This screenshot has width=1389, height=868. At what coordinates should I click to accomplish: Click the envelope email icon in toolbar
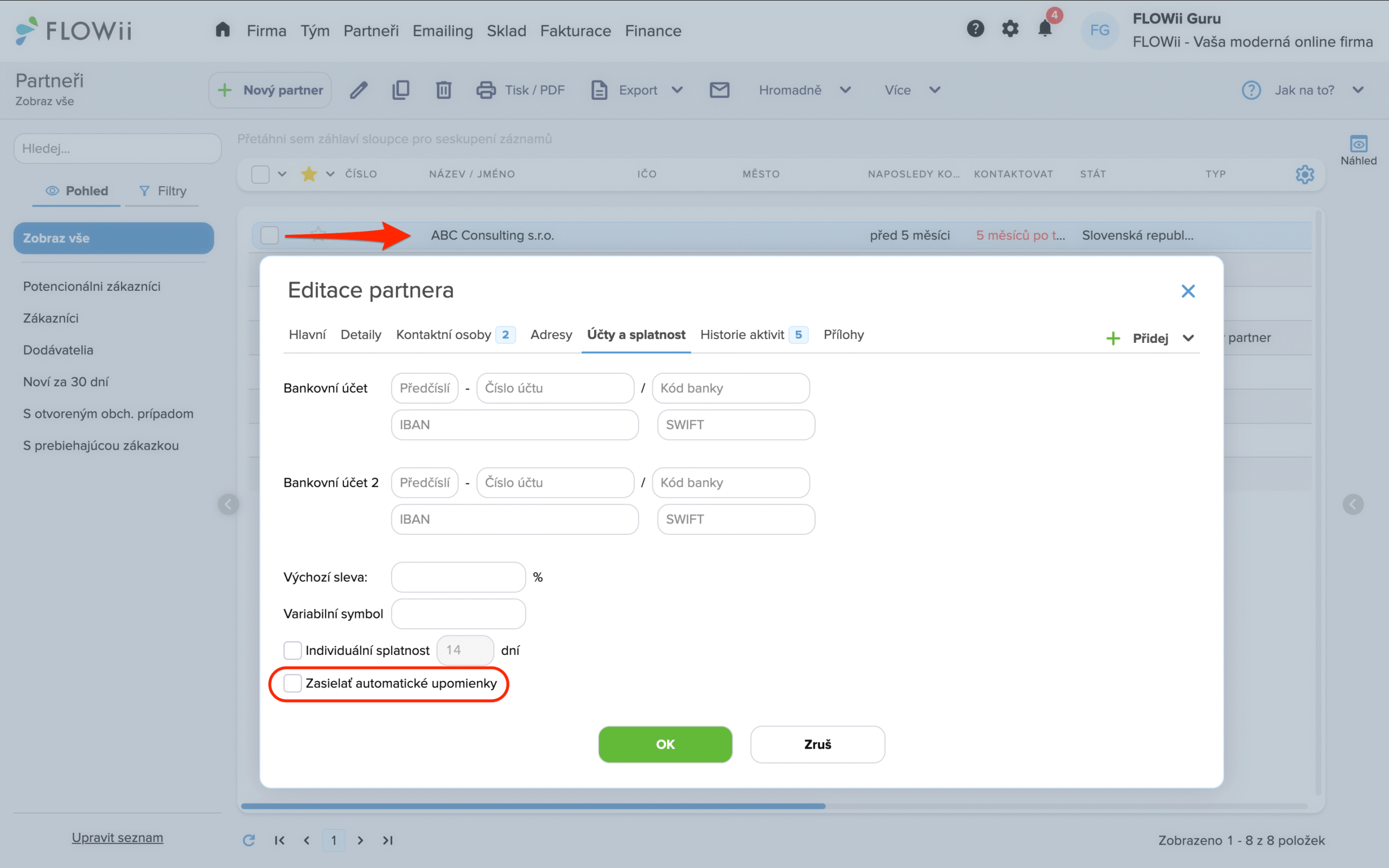pos(719,90)
